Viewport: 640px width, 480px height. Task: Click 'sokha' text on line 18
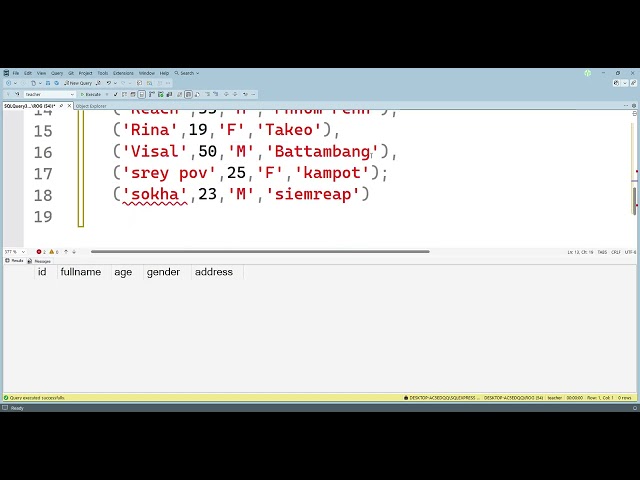(x=155, y=194)
